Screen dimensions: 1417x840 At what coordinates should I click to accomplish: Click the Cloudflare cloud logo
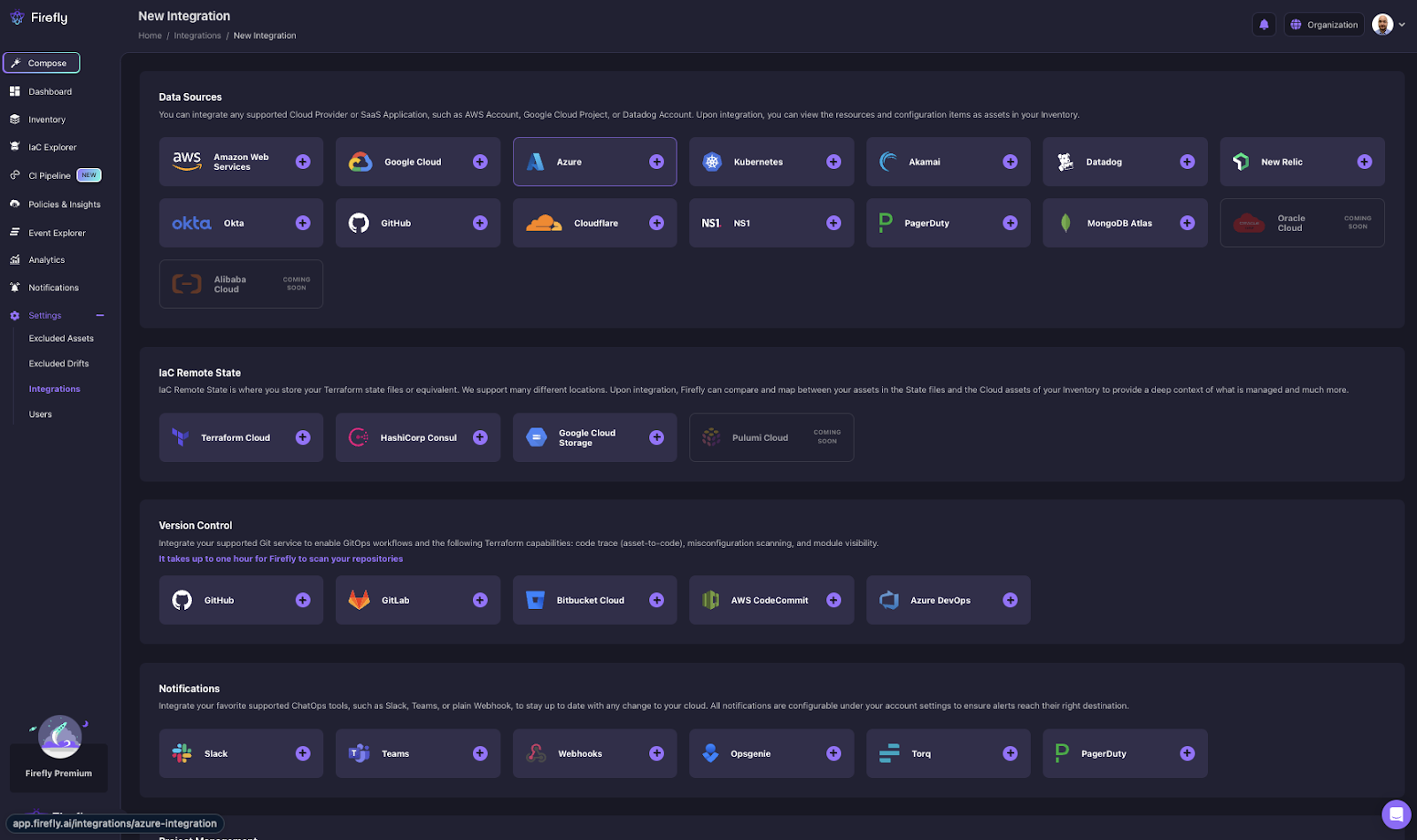(x=544, y=223)
